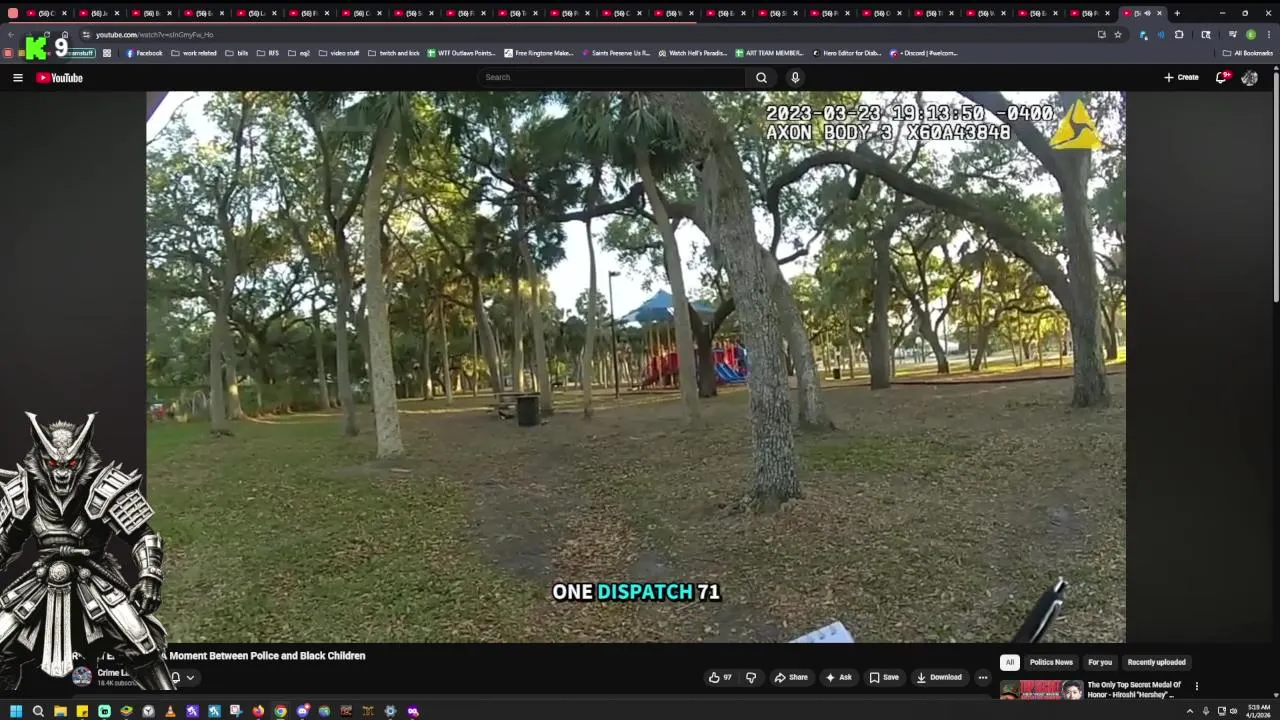Open Windows taskbar search
This screenshot has height=720, width=1280.
tap(38, 711)
